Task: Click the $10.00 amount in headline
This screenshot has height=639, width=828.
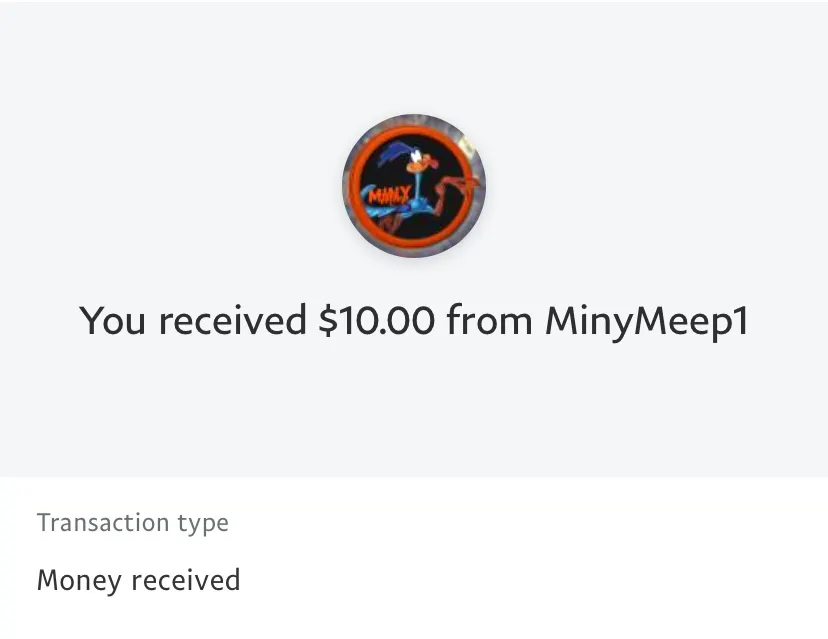Action: tap(377, 321)
